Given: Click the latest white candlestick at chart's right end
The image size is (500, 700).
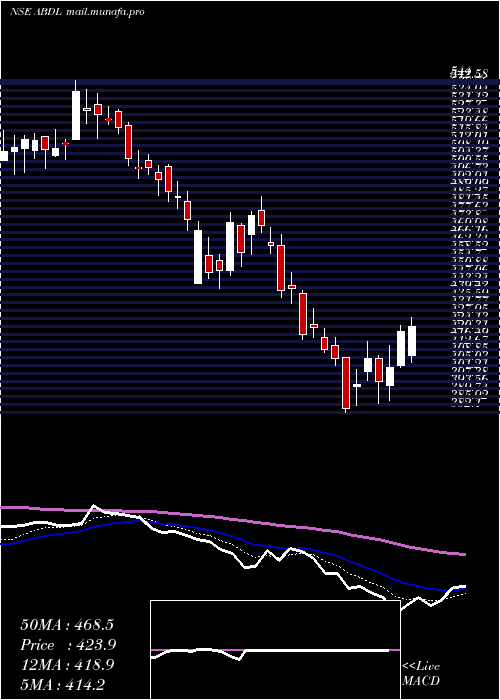Looking at the screenshot, I should click(412, 341).
